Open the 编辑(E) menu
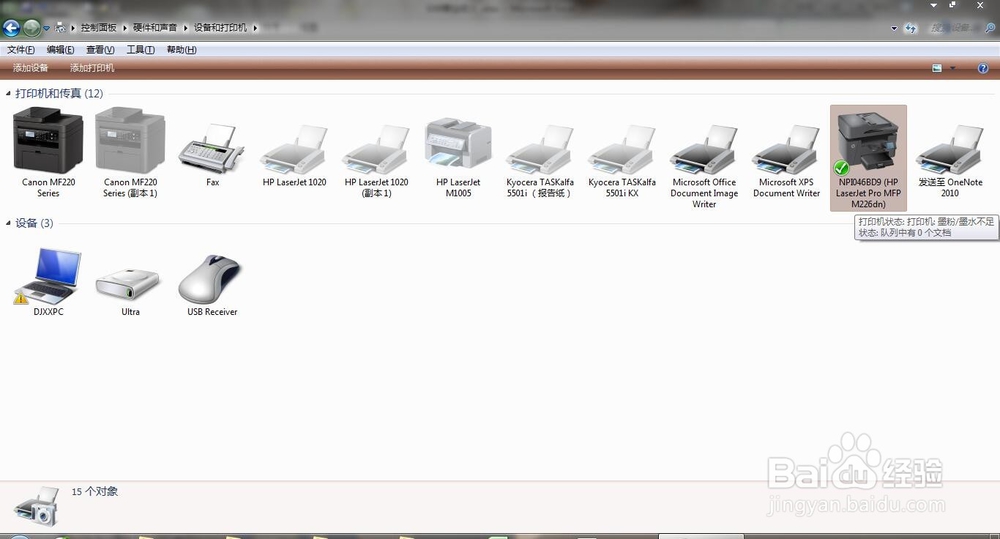 tap(60, 50)
